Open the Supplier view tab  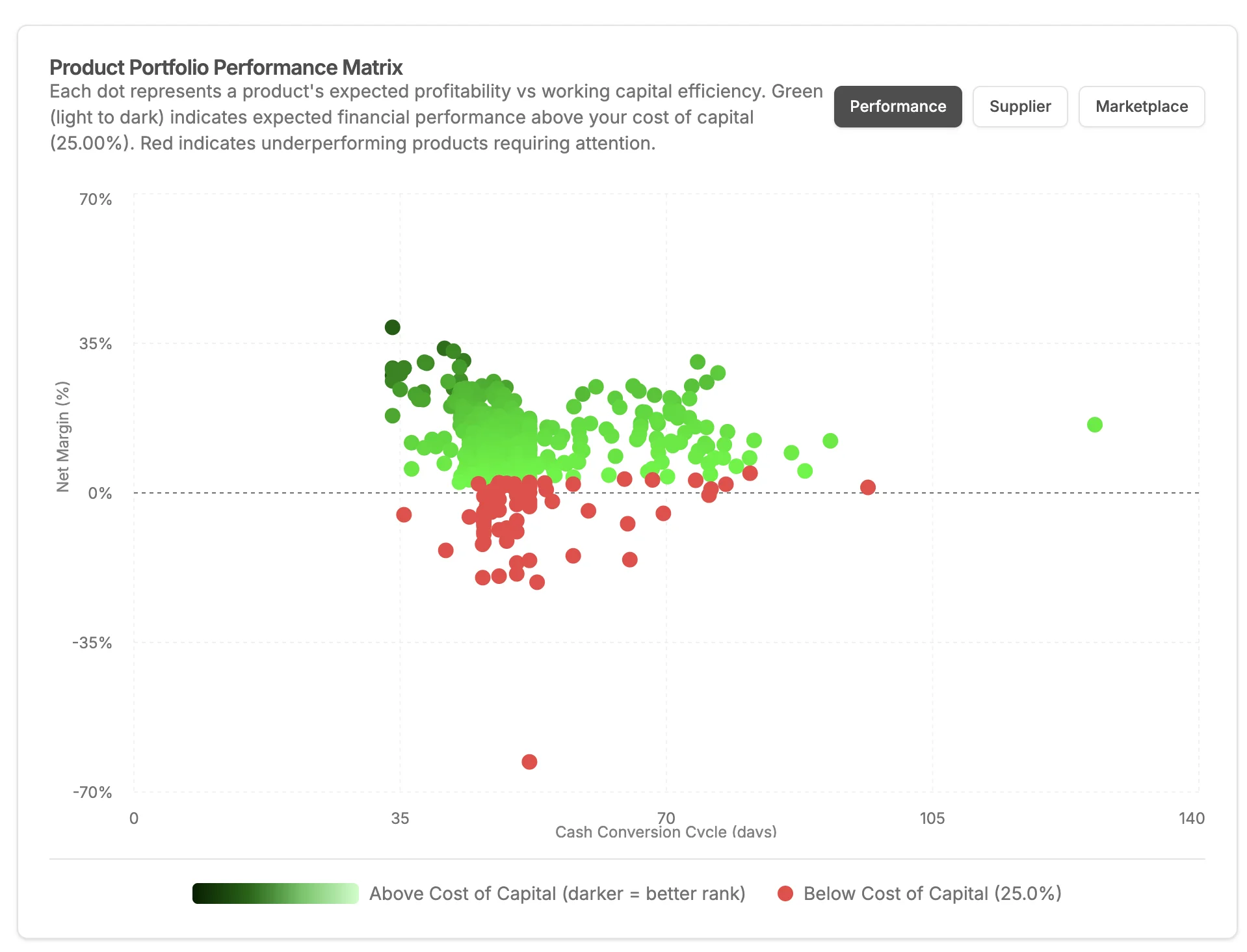coord(1019,107)
